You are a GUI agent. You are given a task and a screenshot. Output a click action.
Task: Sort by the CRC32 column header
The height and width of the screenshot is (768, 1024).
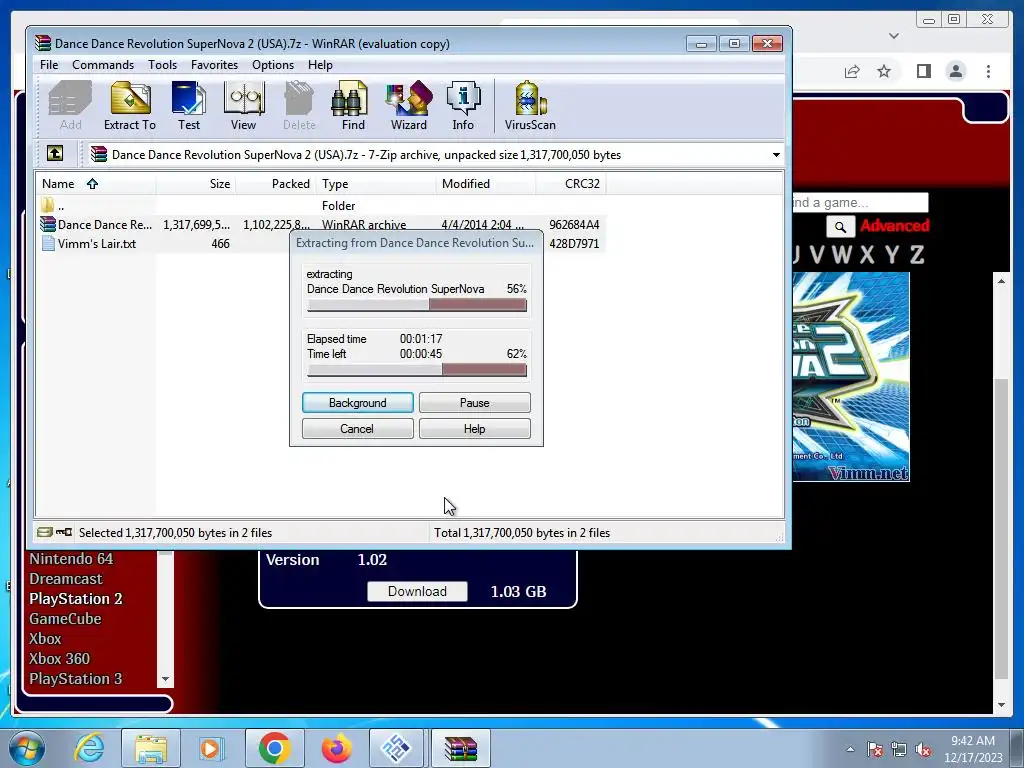571,184
